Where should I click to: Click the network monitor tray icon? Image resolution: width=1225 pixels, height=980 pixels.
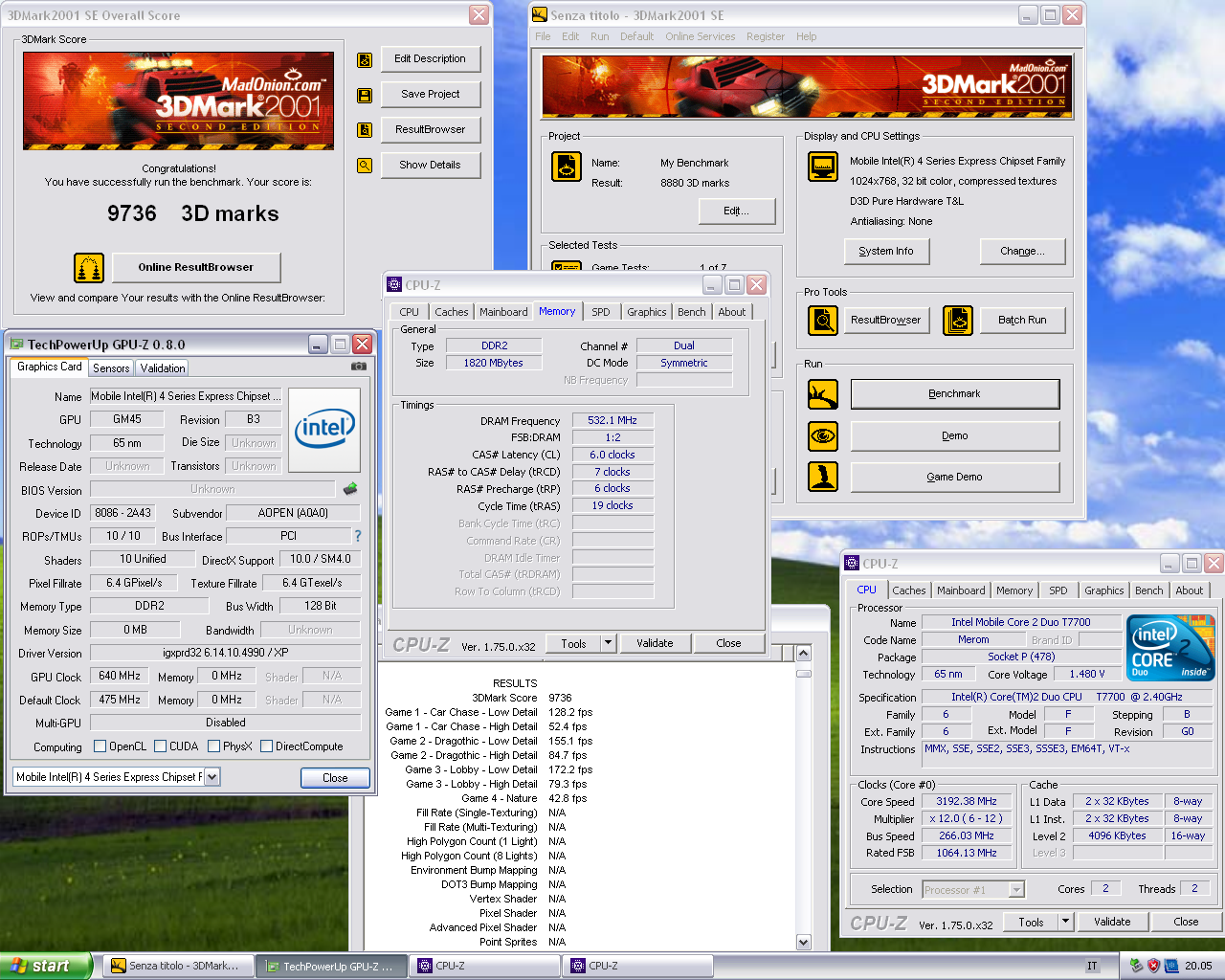point(1171,966)
